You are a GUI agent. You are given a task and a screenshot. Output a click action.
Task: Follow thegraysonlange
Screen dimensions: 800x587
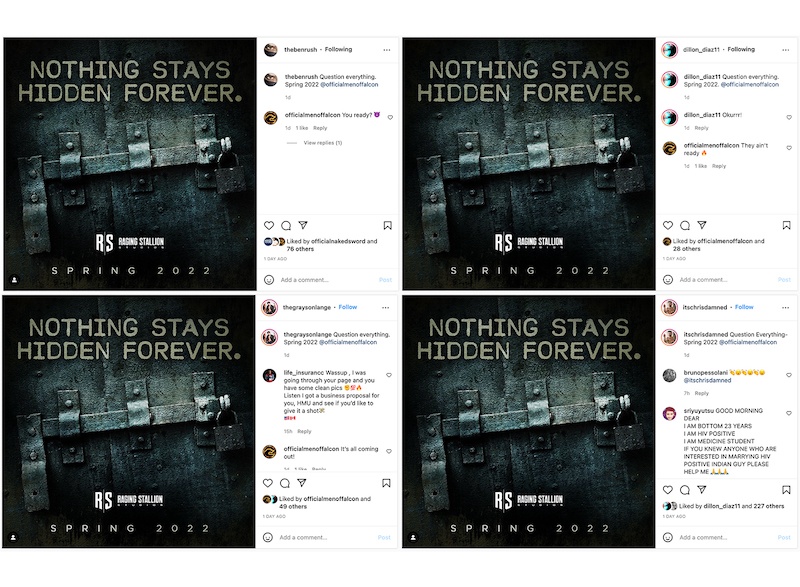(x=347, y=307)
